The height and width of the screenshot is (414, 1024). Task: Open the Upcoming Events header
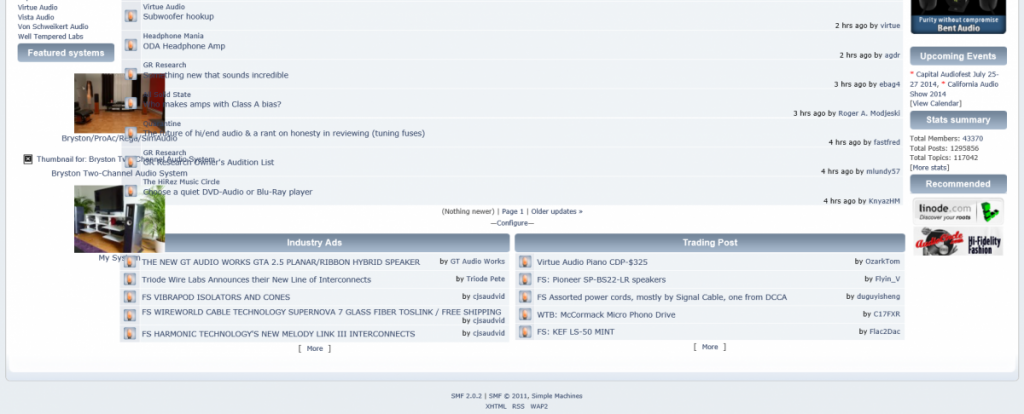[x=958, y=56]
